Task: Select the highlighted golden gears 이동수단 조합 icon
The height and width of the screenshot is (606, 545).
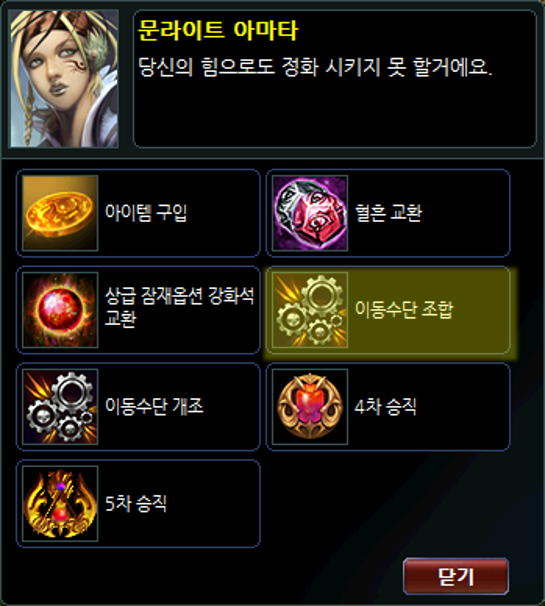Action: [x=310, y=310]
